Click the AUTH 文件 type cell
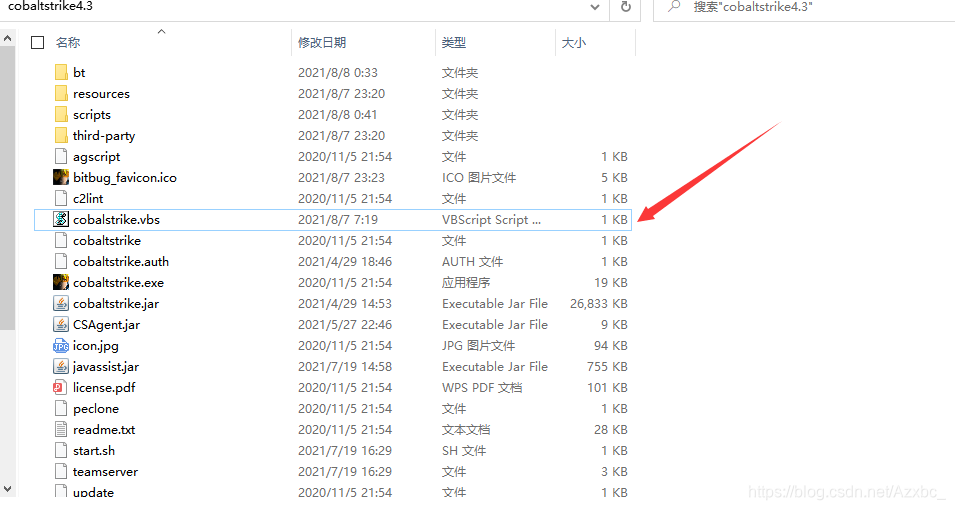This screenshot has height=510, width=955. [473, 261]
